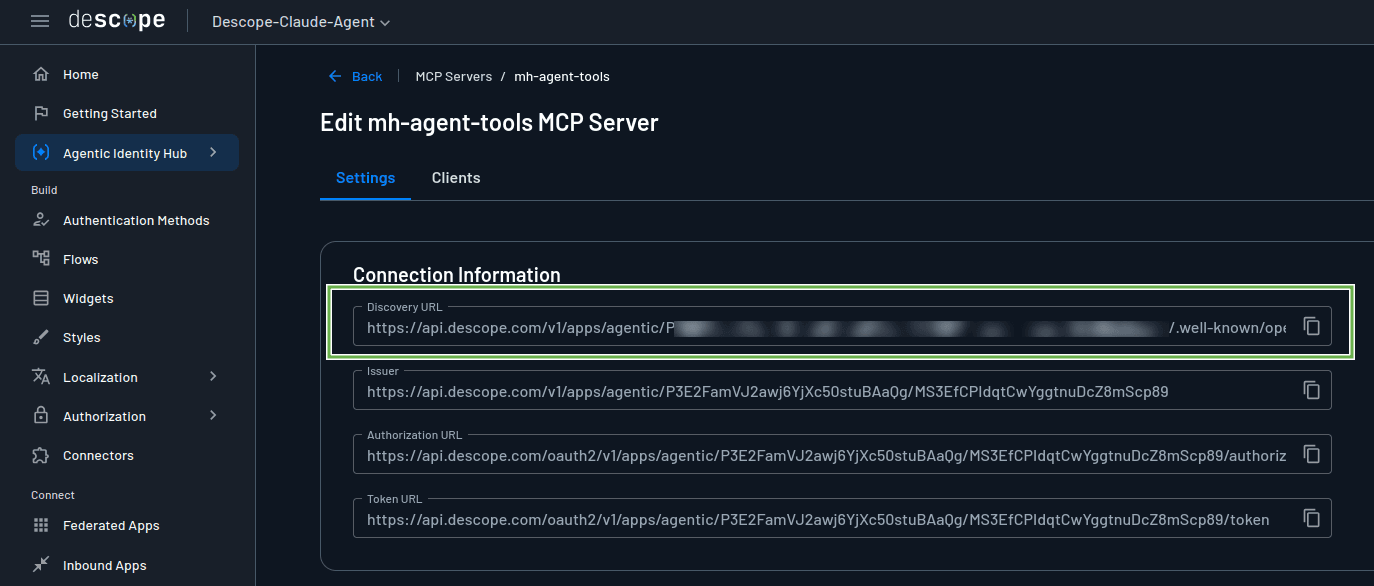The height and width of the screenshot is (586, 1374).
Task: Switch to the Settings tab
Action: tap(365, 178)
